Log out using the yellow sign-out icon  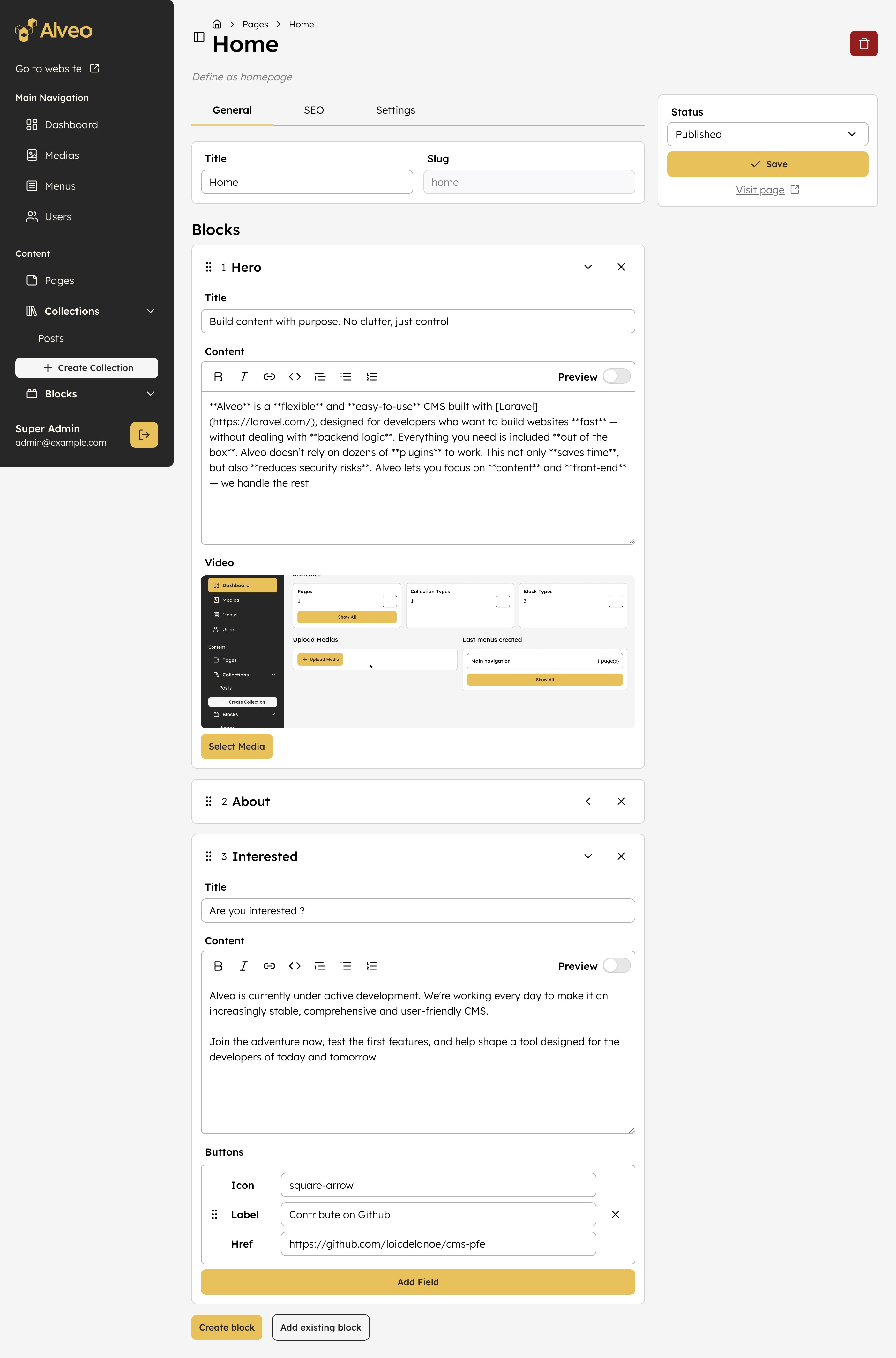(x=144, y=435)
